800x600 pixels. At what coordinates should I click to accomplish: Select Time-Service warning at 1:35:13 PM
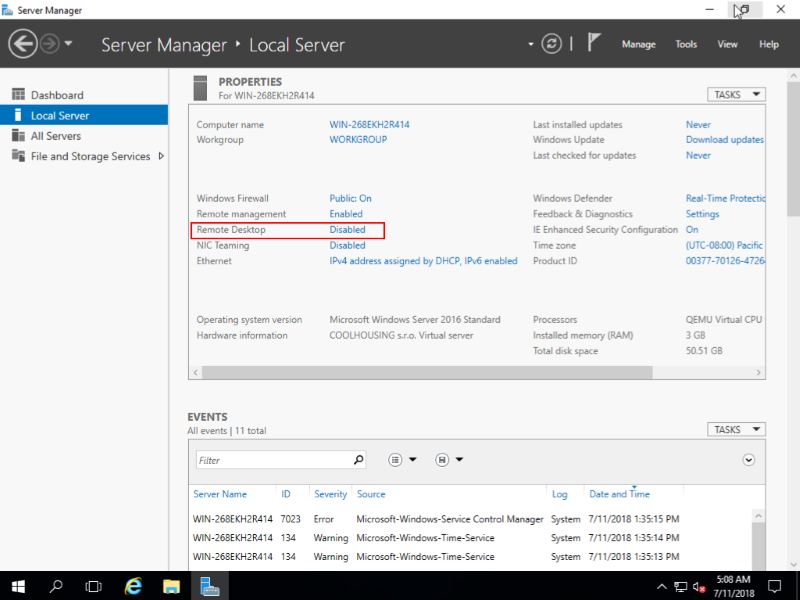(x=436, y=557)
